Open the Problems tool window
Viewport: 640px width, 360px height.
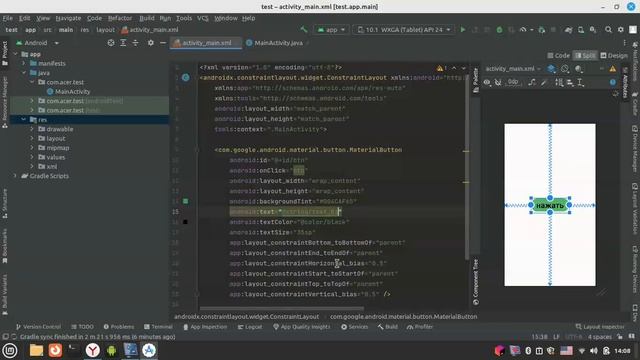point(119,327)
